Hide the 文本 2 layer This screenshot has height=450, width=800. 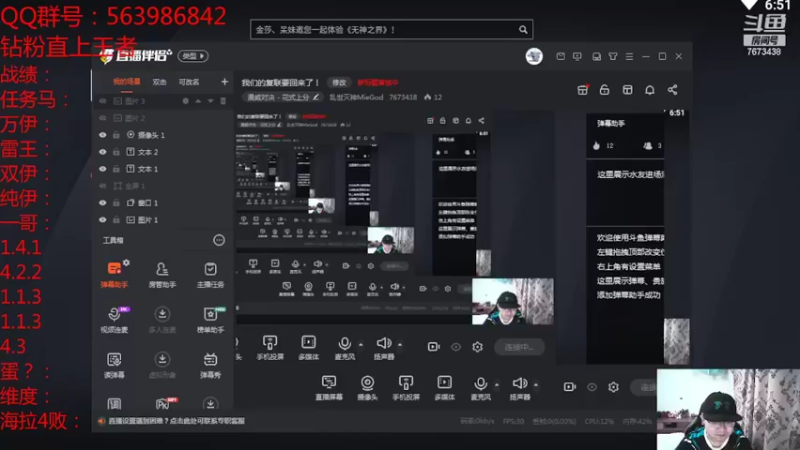[x=103, y=152]
